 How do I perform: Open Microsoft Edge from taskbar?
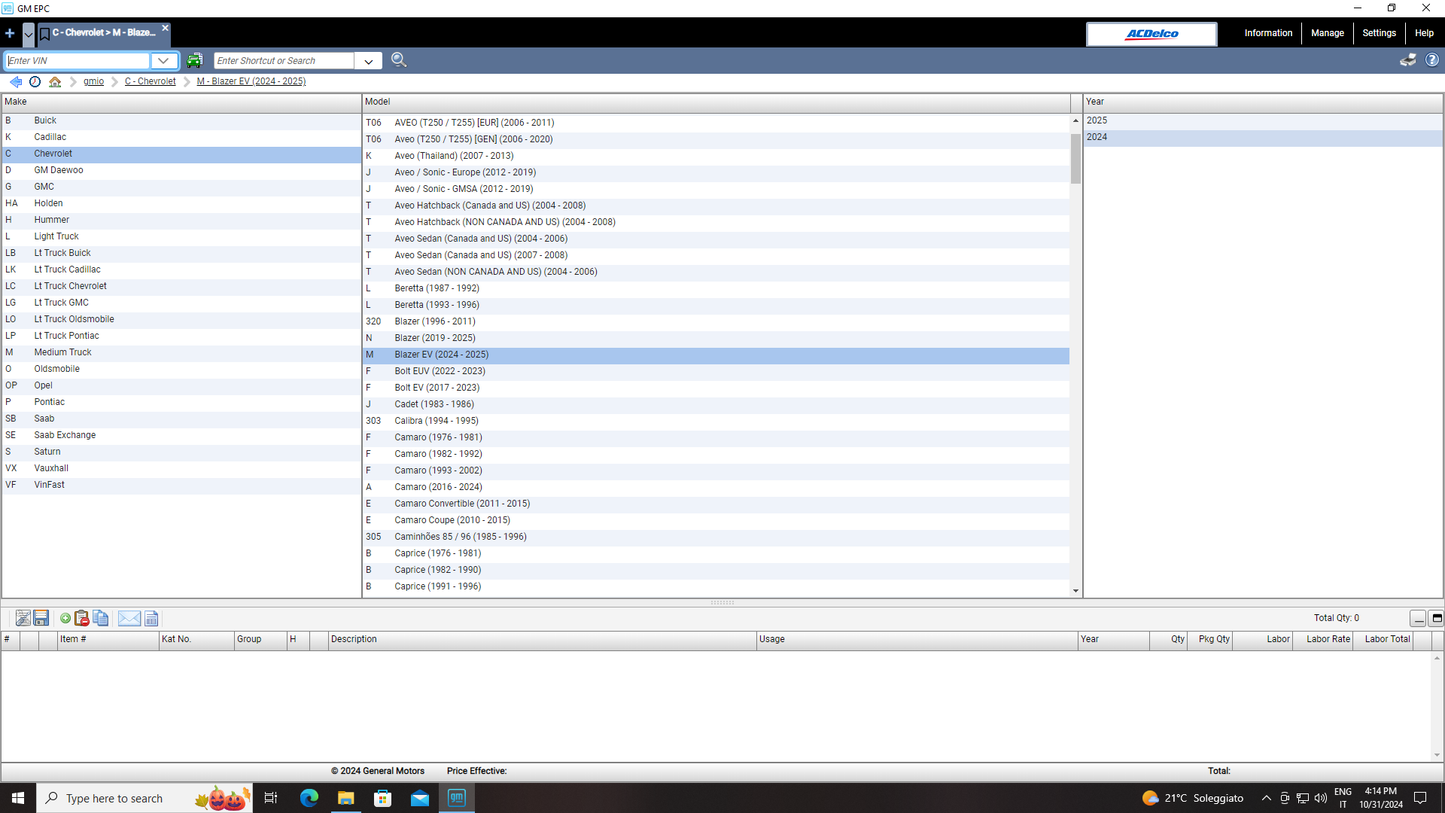(309, 798)
